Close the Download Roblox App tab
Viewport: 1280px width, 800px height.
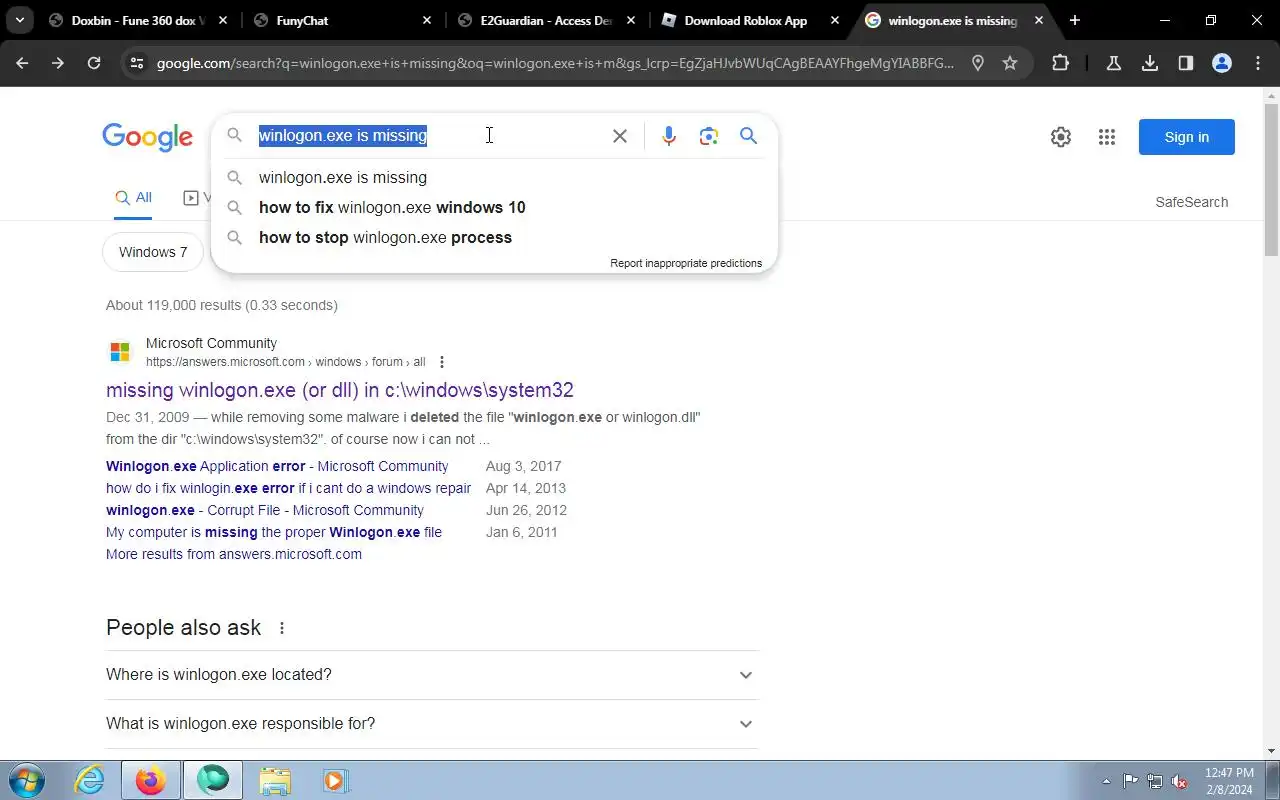pos(835,20)
